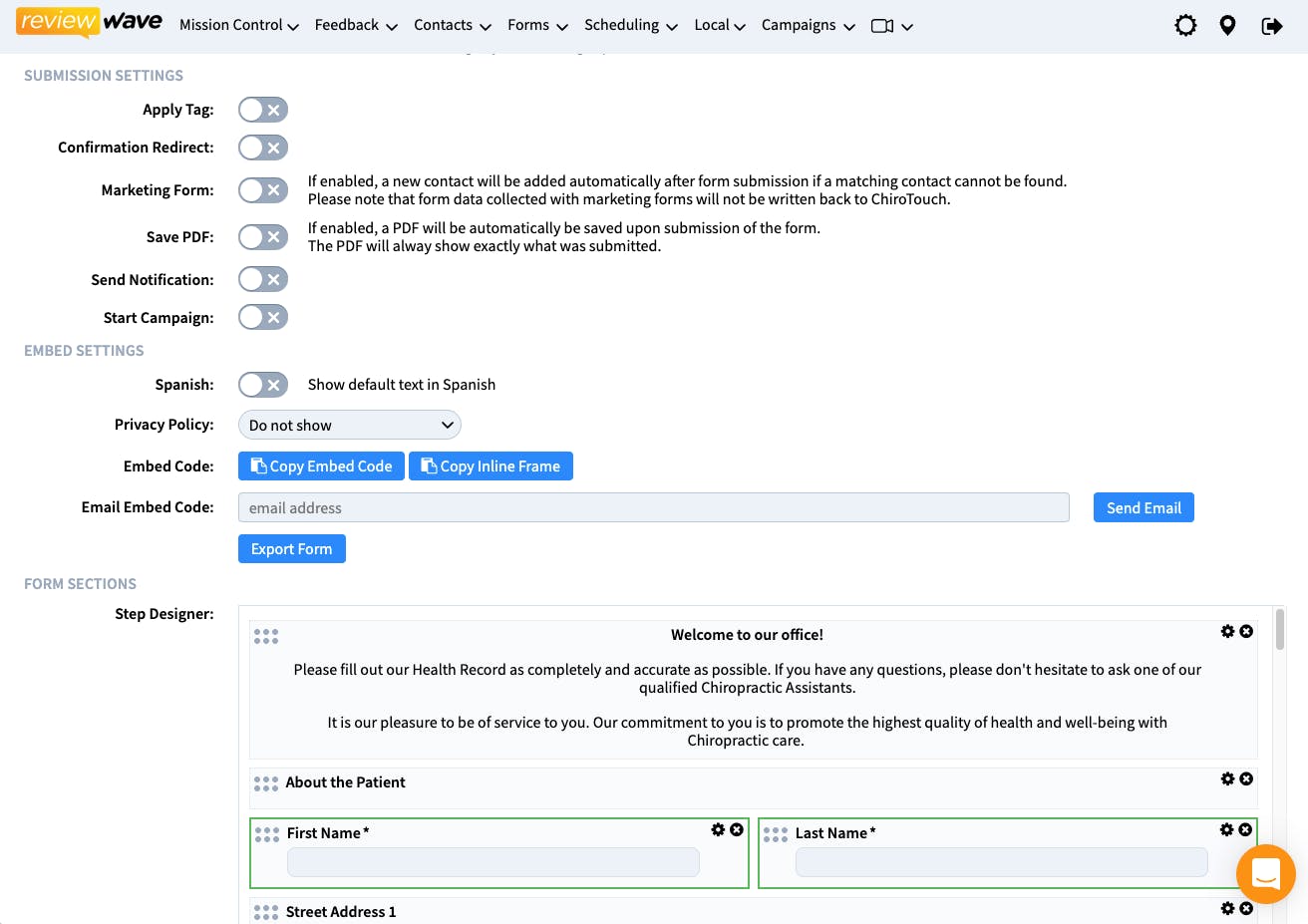Click the location pin icon in header
Image resolution: width=1308 pixels, height=924 pixels.
(1227, 26)
